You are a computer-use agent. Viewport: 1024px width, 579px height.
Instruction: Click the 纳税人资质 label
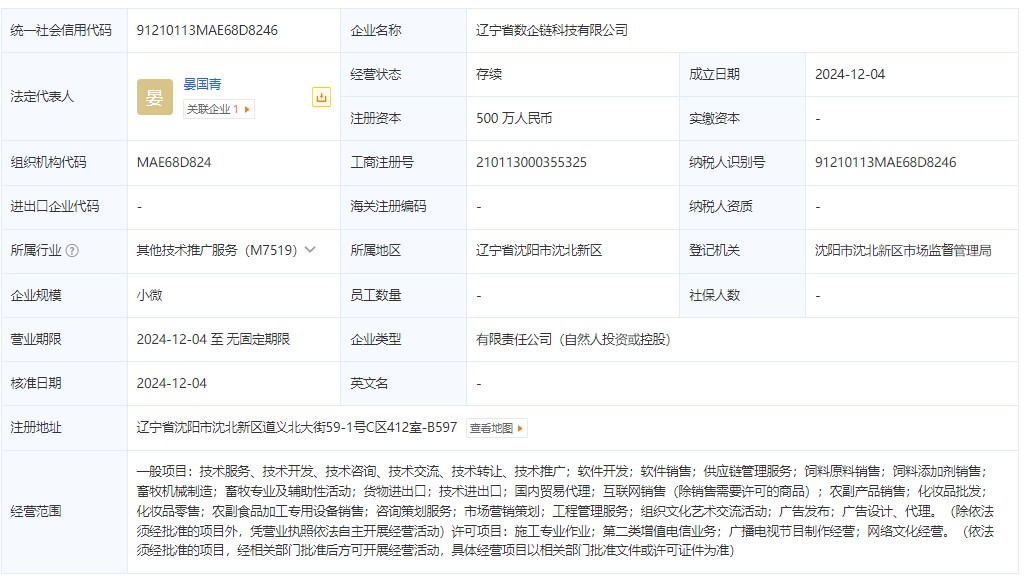click(721, 206)
